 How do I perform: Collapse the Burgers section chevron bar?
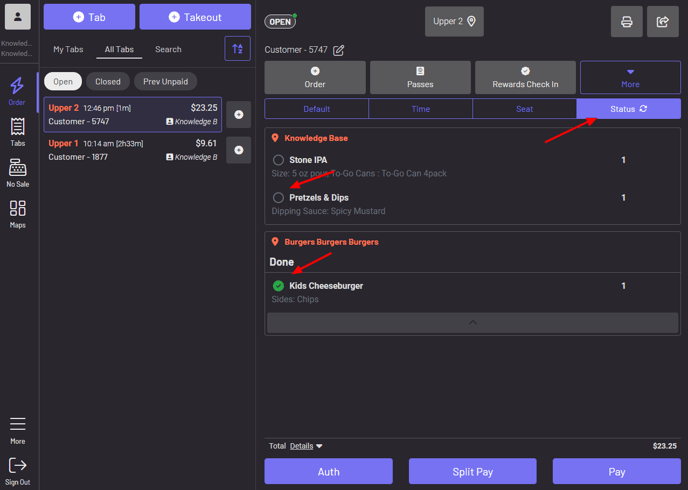472,323
